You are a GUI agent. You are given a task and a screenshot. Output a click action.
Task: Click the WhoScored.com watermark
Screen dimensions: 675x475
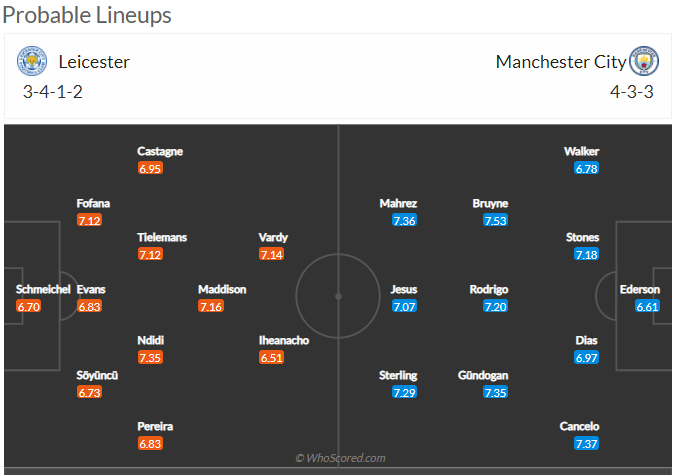341,458
